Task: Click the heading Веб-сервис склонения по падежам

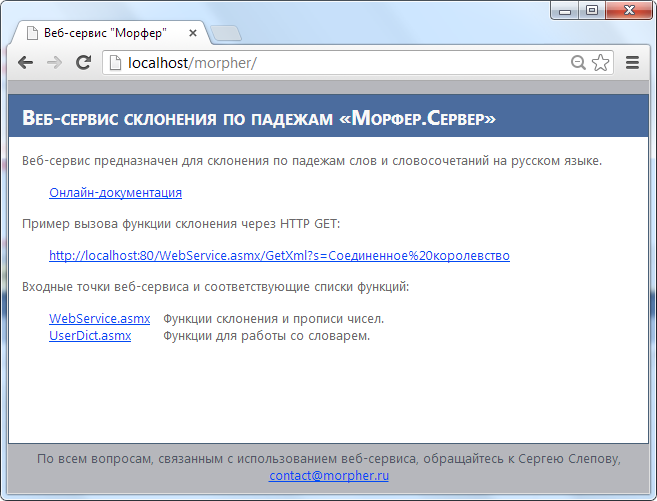Action: point(259,118)
